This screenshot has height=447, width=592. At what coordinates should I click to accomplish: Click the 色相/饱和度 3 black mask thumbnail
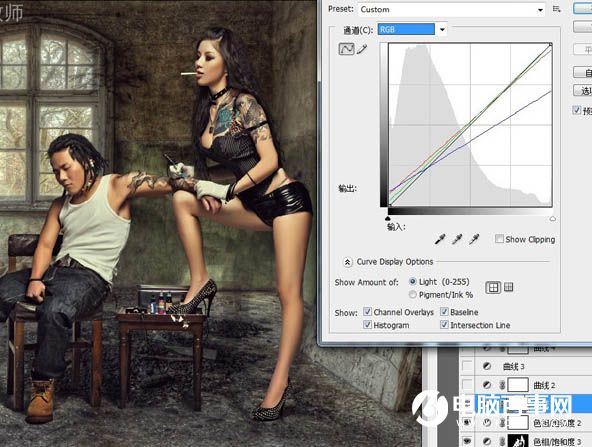pos(518,441)
